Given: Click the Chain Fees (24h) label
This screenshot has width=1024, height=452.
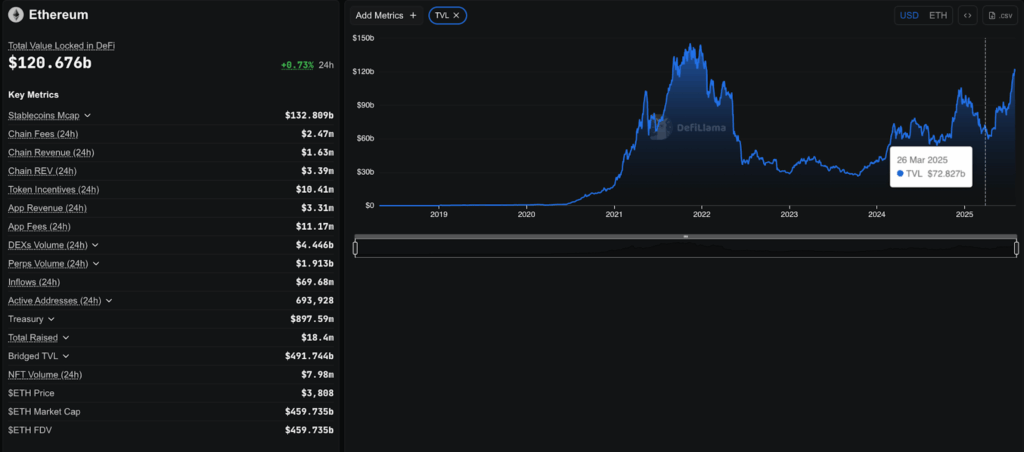Looking at the screenshot, I should tap(43, 134).
